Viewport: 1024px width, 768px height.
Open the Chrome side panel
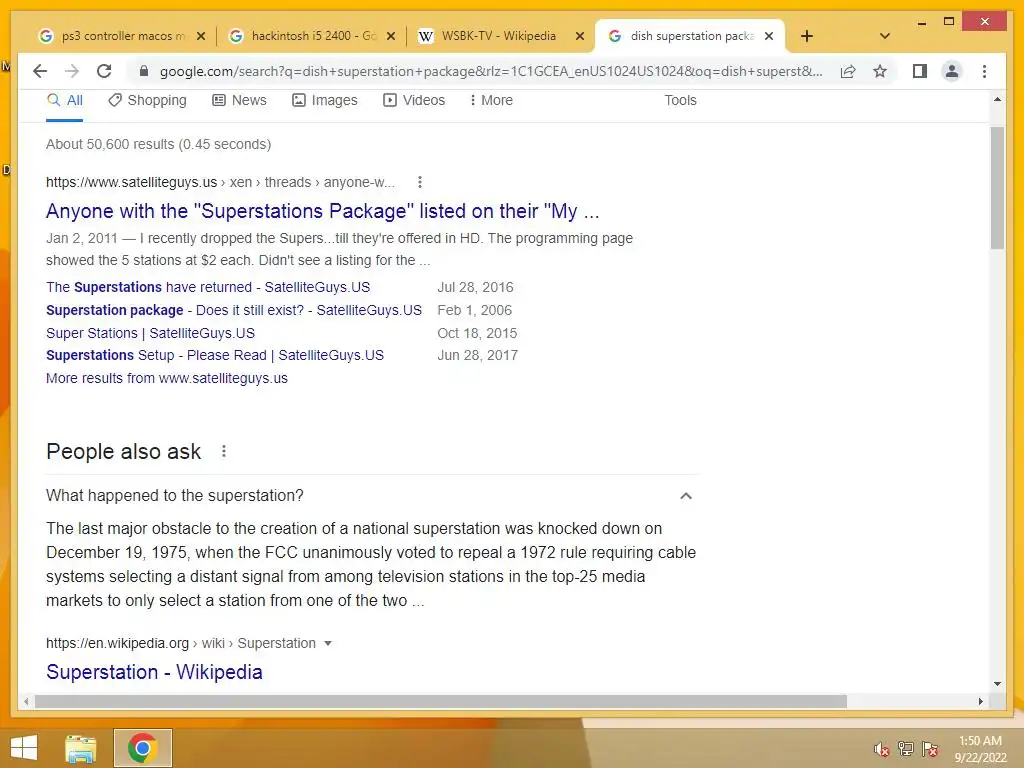(920, 71)
